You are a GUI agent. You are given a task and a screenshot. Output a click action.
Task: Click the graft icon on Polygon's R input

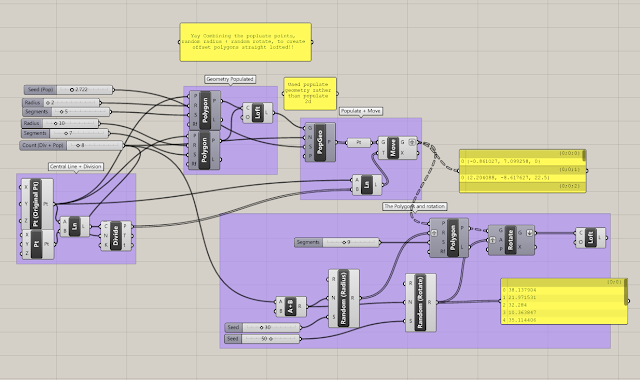pyautogui.click(x=435, y=233)
